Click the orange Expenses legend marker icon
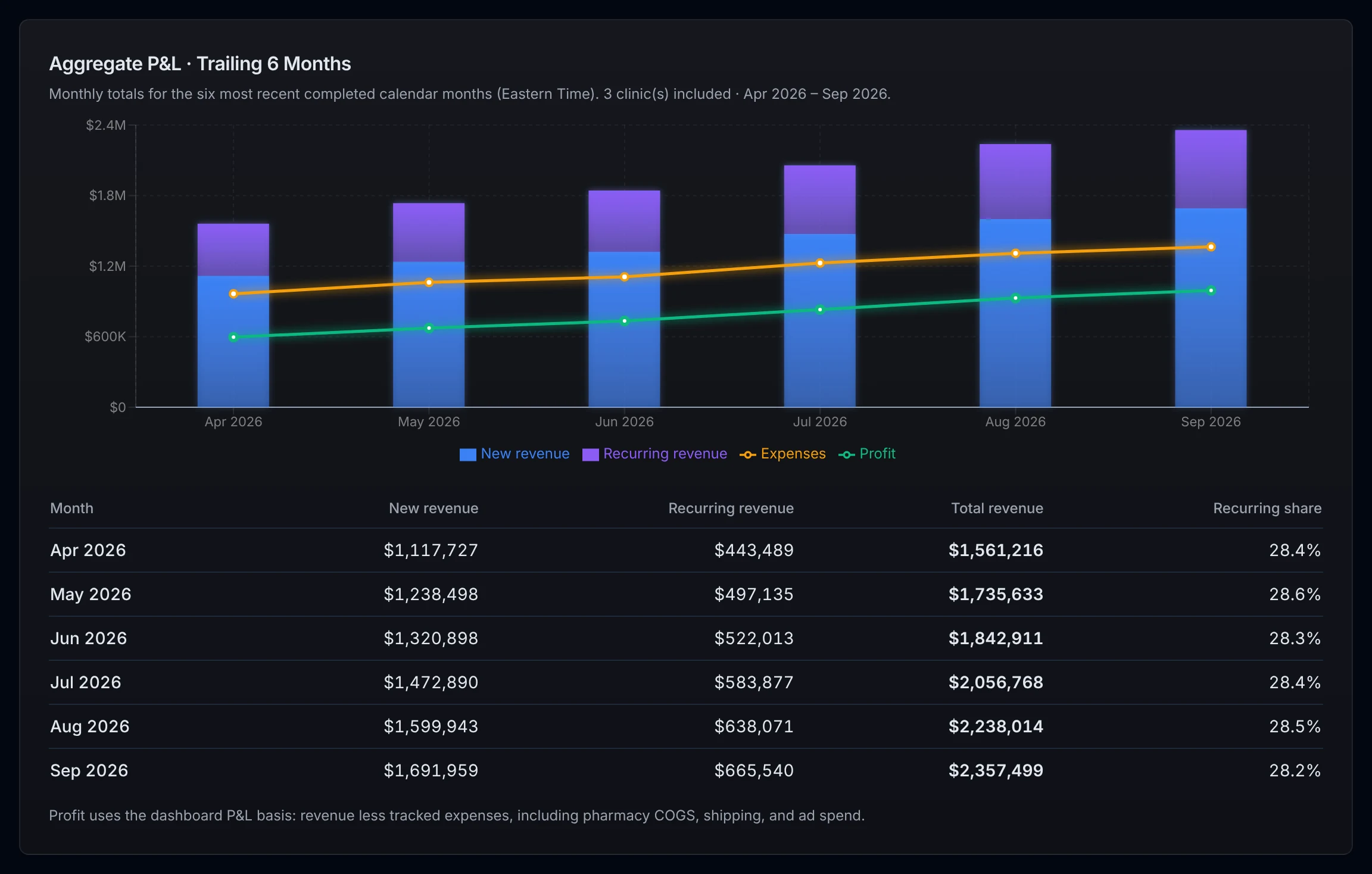 [748, 455]
